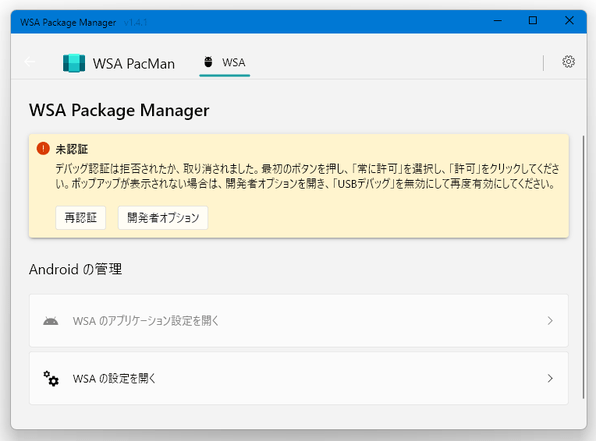This screenshot has height=441, width=596.
Task: Click the WSA PacMan cube logo icon
Action: (x=74, y=63)
